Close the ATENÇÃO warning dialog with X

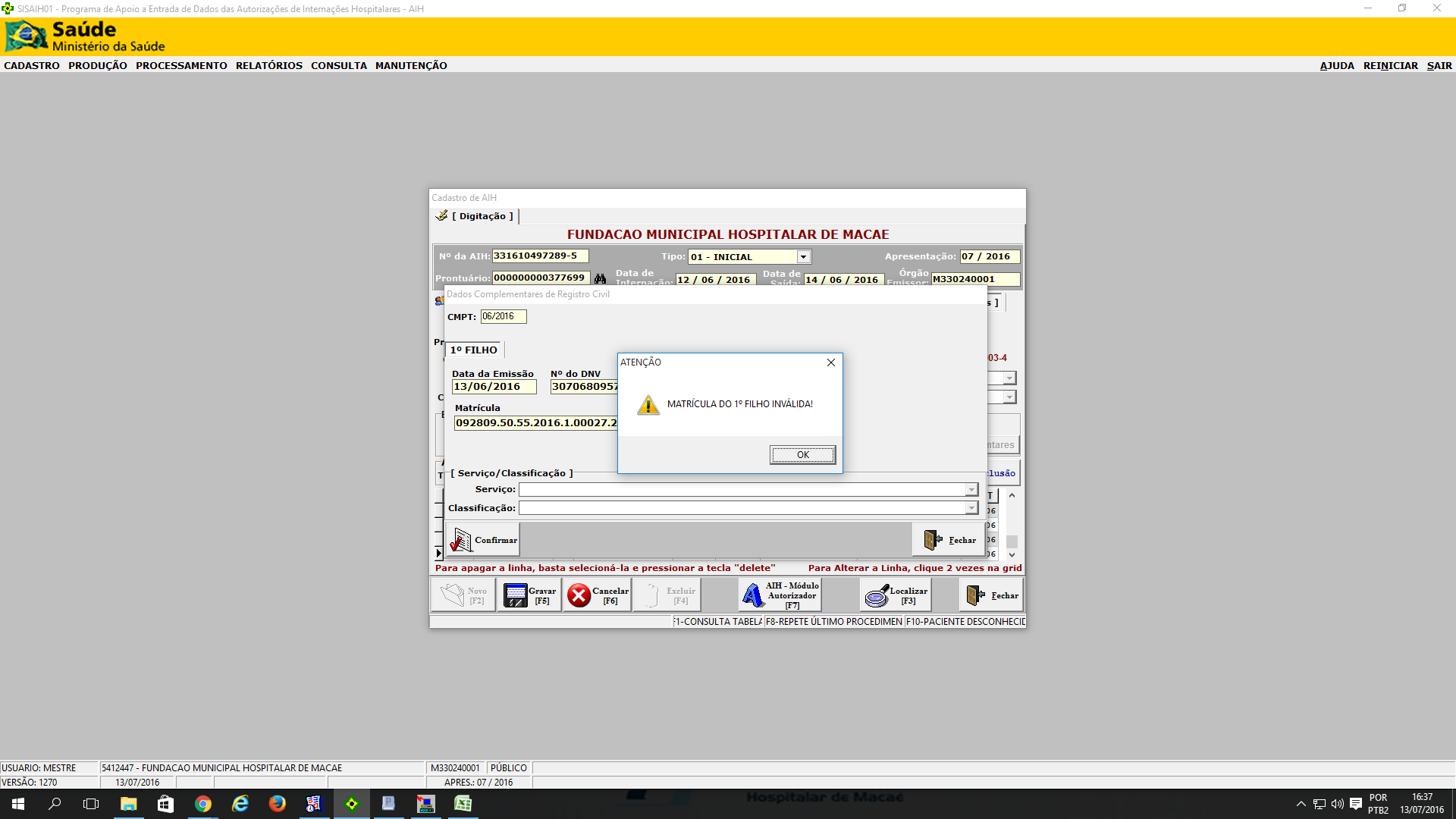(x=831, y=362)
